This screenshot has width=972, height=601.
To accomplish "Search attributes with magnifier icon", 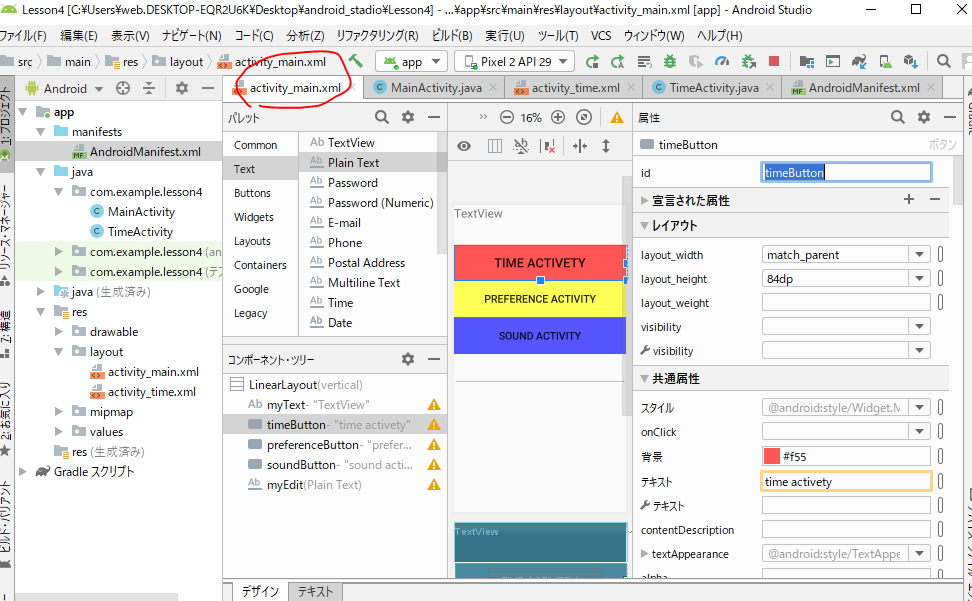I will click(x=898, y=117).
